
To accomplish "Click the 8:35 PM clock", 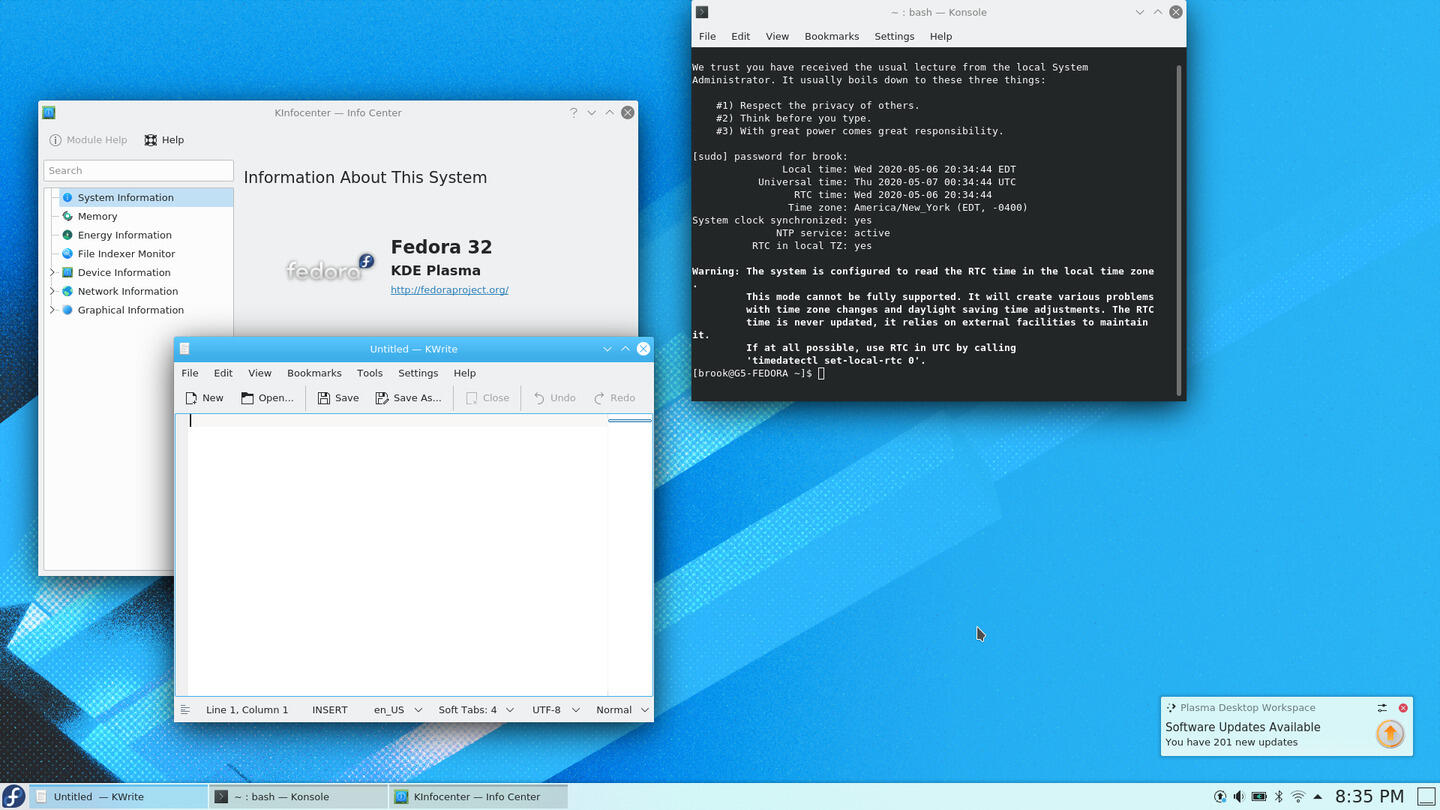I will (1370, 797).
